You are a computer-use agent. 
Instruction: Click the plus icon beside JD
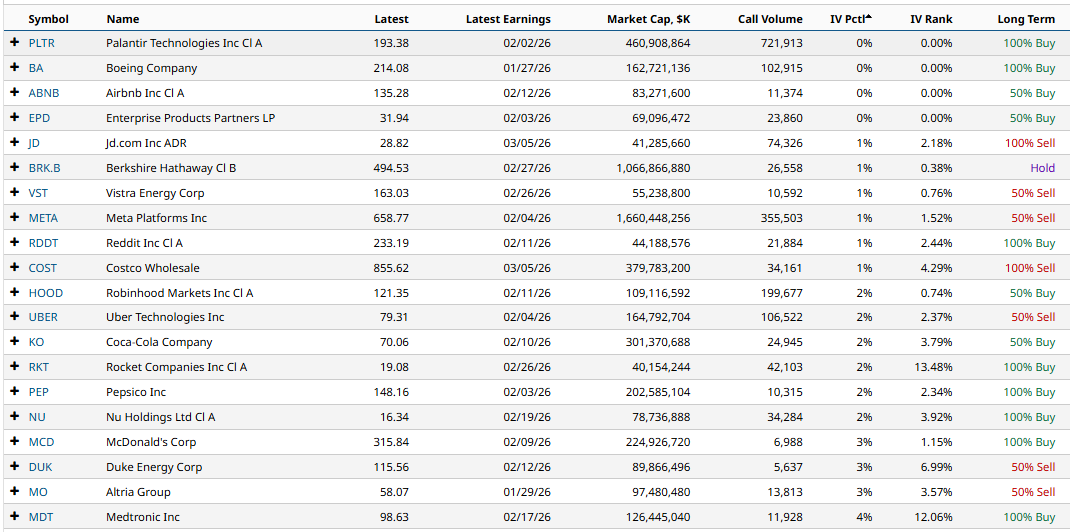pos(15,143)
